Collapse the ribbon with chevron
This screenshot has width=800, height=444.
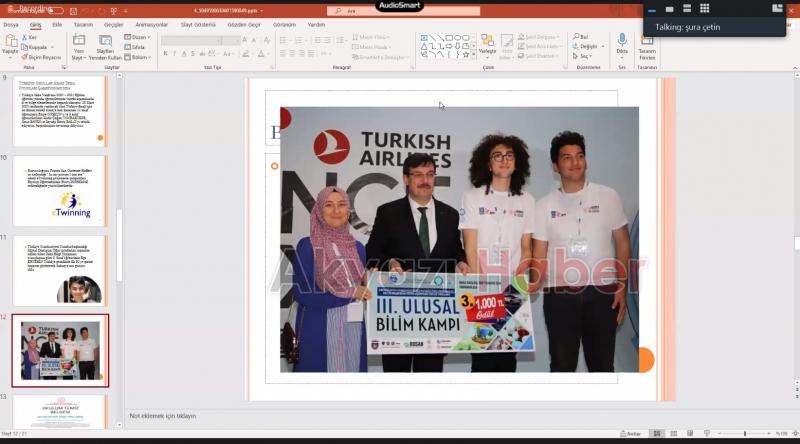[795, 67]
